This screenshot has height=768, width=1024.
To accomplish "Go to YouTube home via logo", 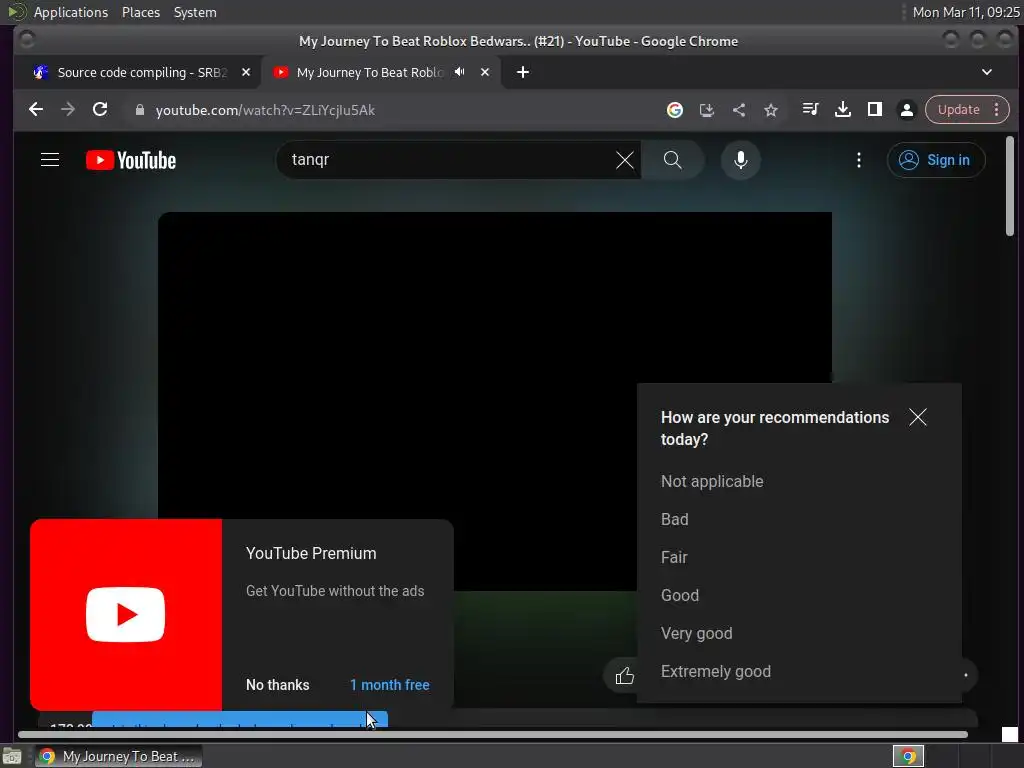I will 131,160.
